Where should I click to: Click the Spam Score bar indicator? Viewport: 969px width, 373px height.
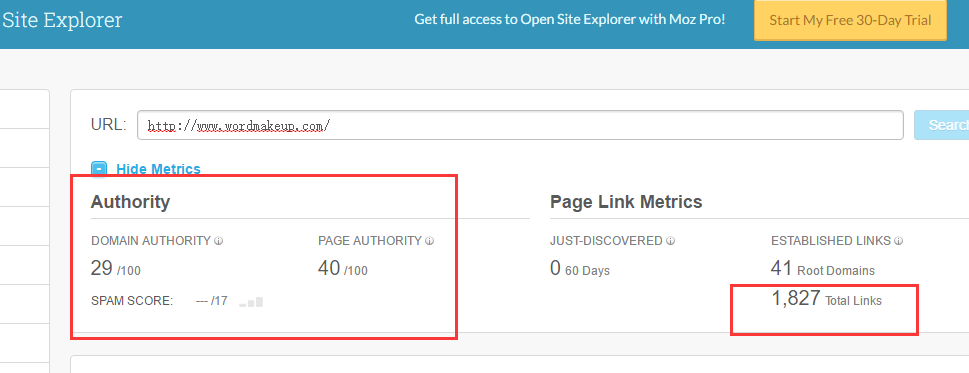[x=252, y=302]
